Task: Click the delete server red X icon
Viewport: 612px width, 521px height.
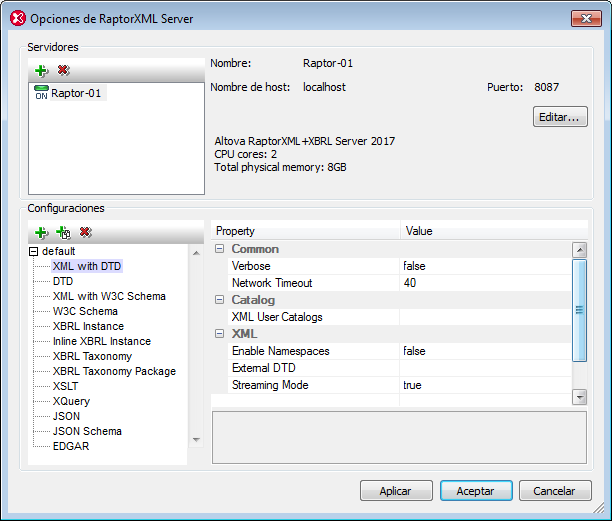Action: point(63,70)
